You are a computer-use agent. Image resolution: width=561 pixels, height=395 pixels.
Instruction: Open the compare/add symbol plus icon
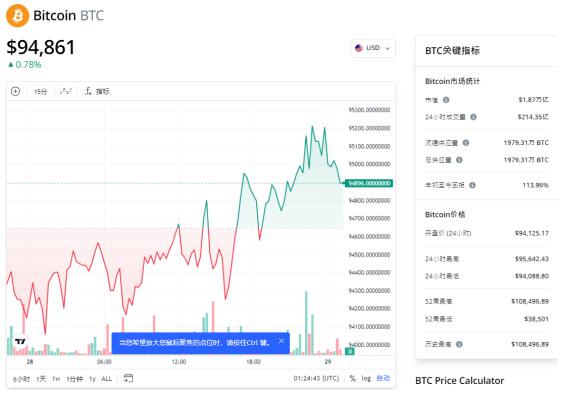point(15,92)
